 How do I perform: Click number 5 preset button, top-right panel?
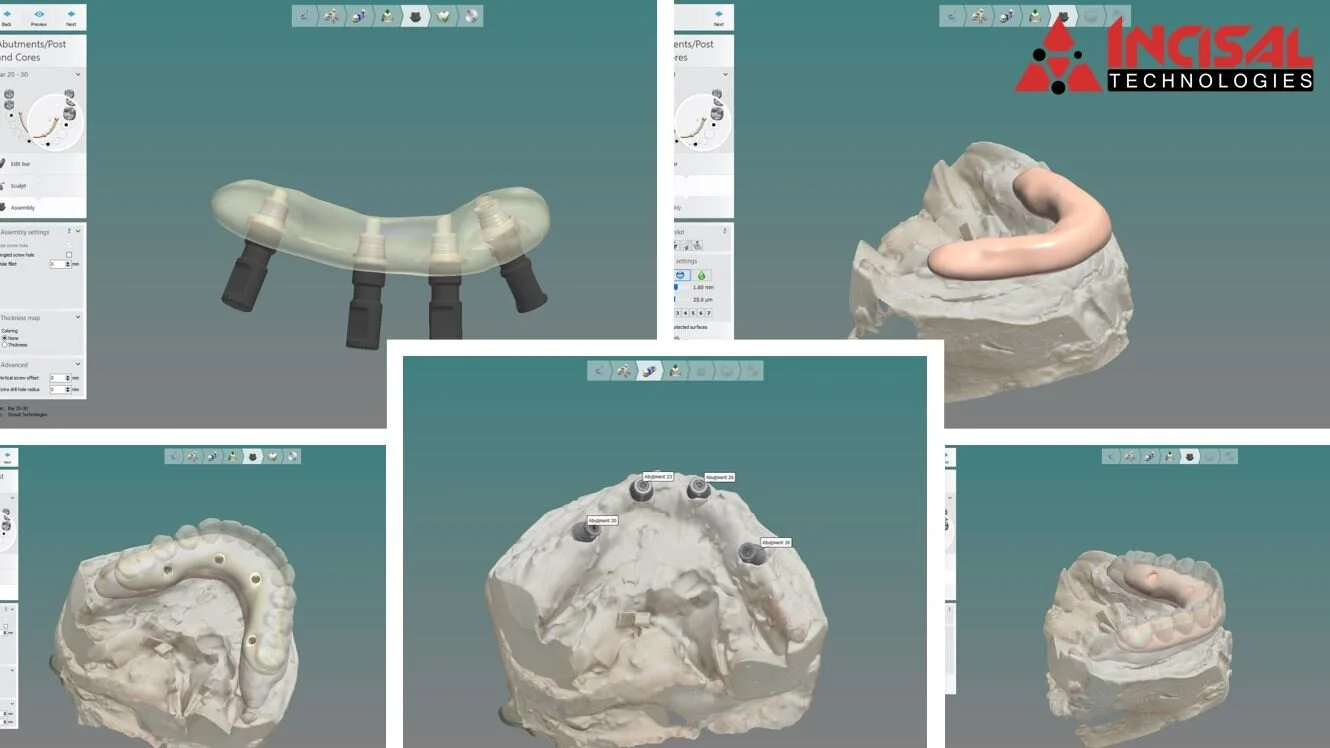[x=693, y=313]
